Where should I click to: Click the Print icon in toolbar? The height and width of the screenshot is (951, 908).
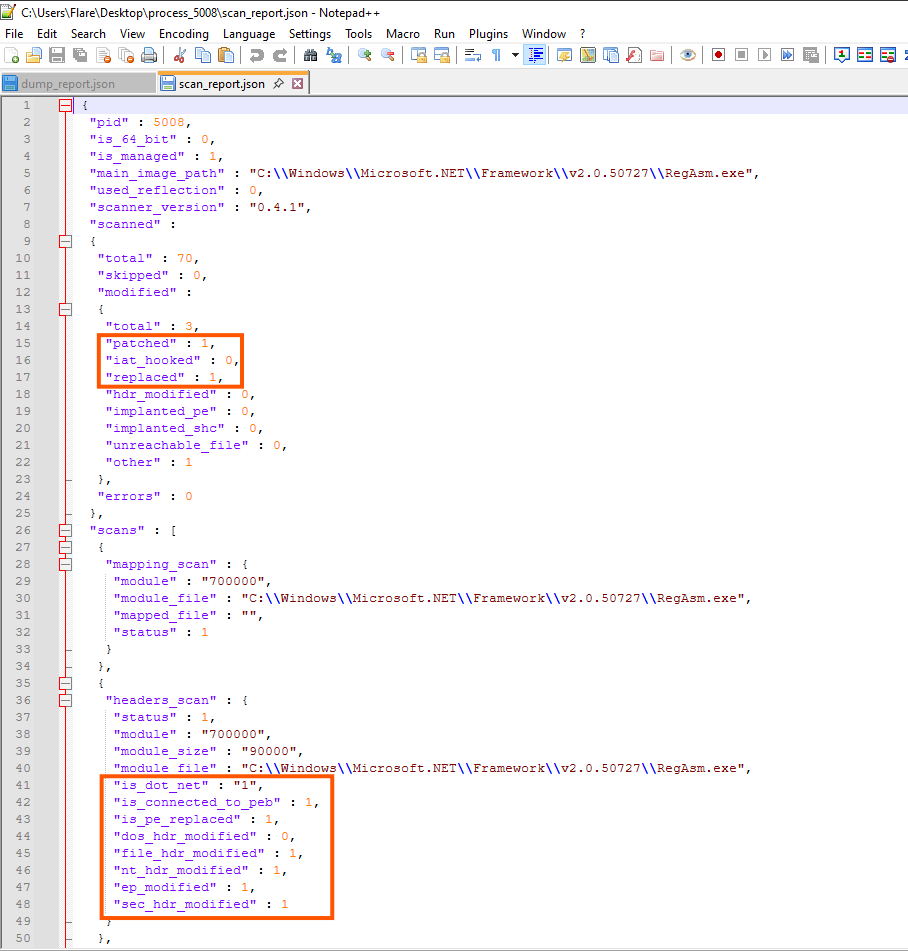click(x=149, y=55)
